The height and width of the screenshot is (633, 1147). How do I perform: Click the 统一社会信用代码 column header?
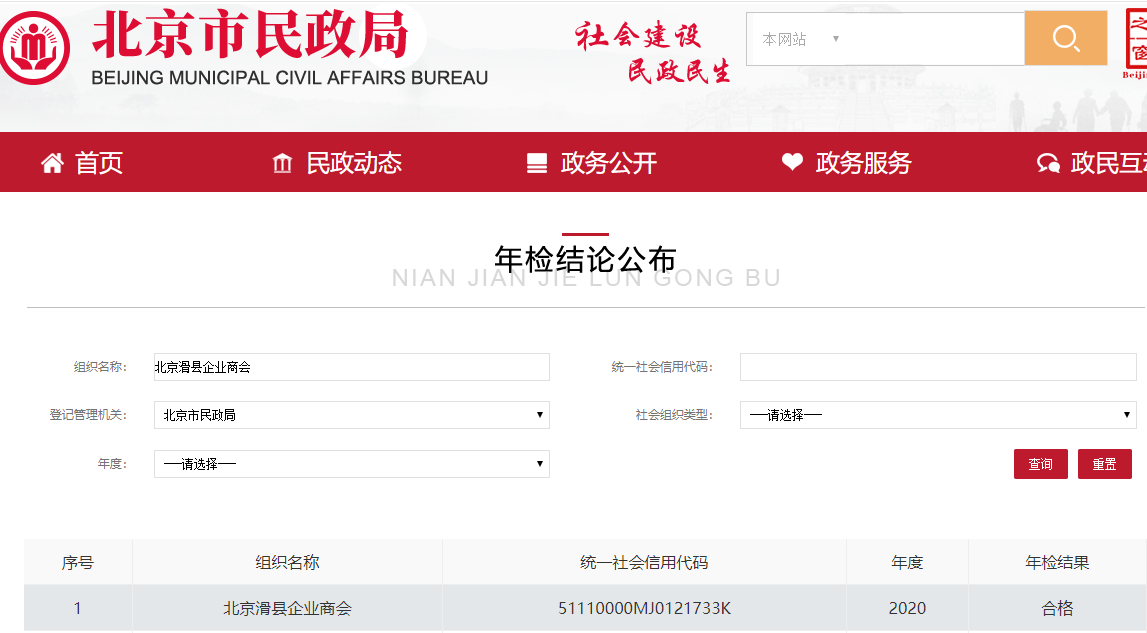pyautogui.click(x=644, y=562)
